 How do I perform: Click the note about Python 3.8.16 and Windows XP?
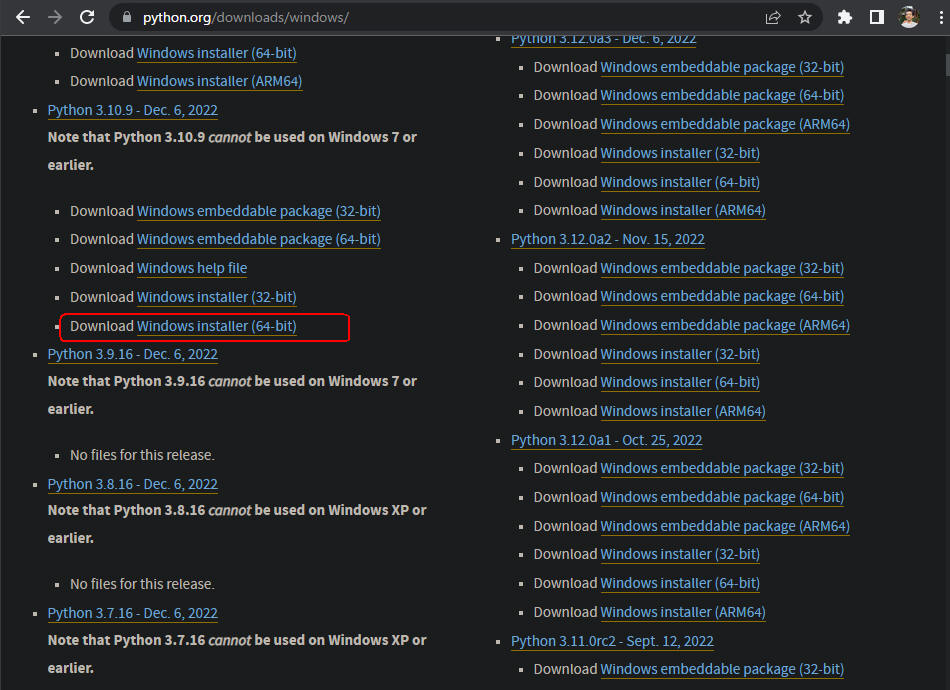click(x=237, y=524)
